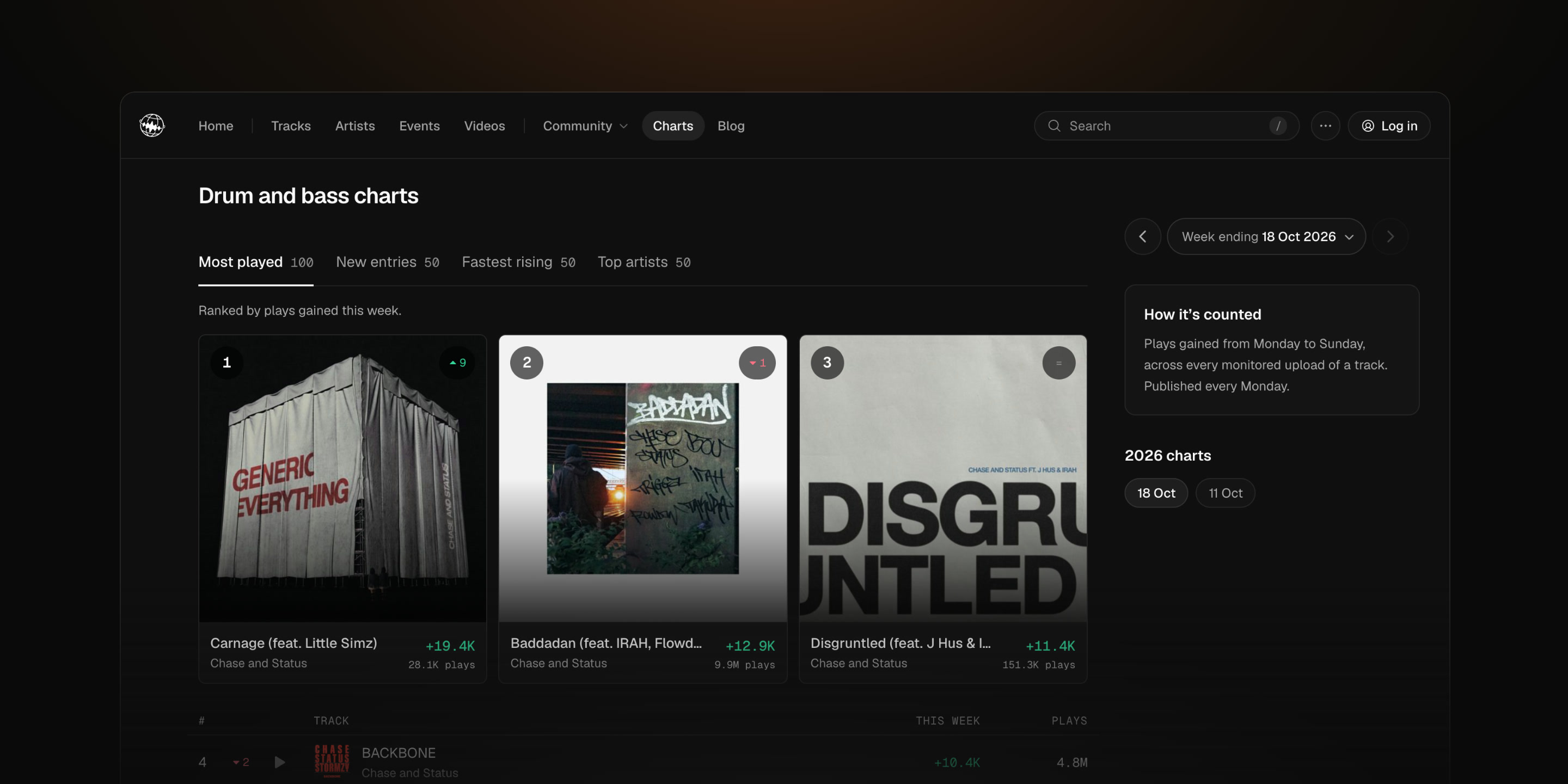The width and height of the screenshot is (1568, 784).
Task: Click the unchanged rank badge on Disgruntled
Action: tap(1058, 363)
